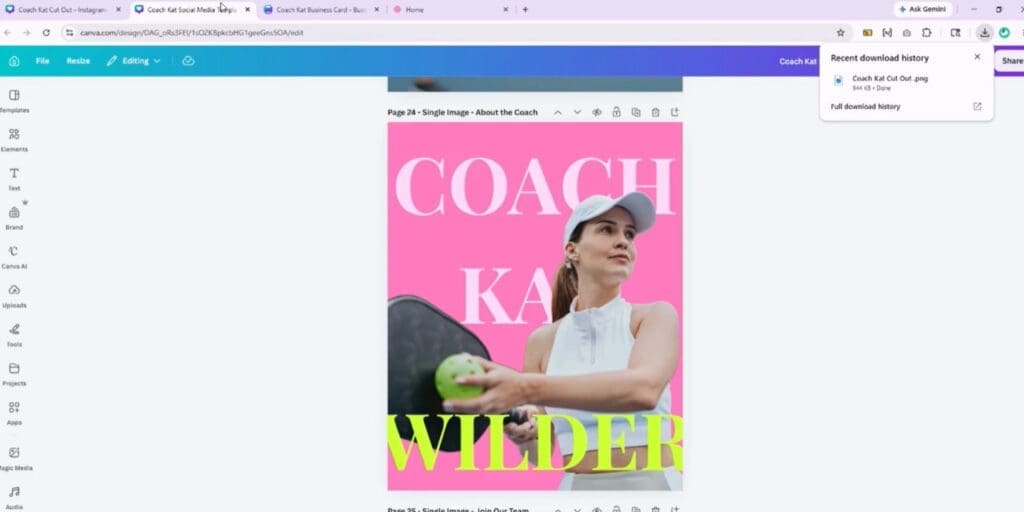
Task: Toggle Page 24 visibility eye icon
Action: click(596, 112)
